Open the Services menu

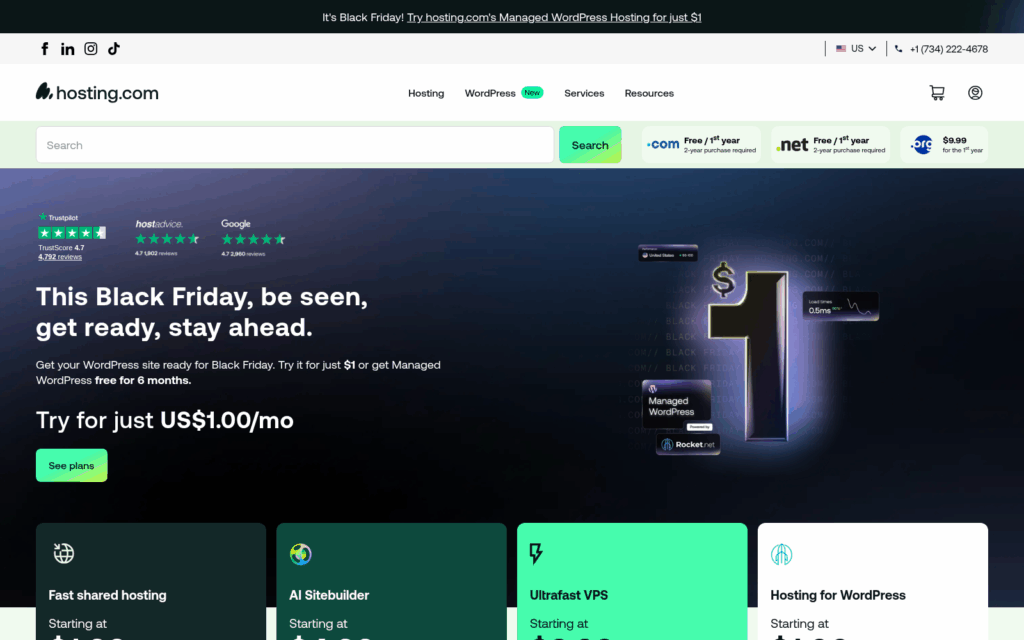click(x=584, y=93)
